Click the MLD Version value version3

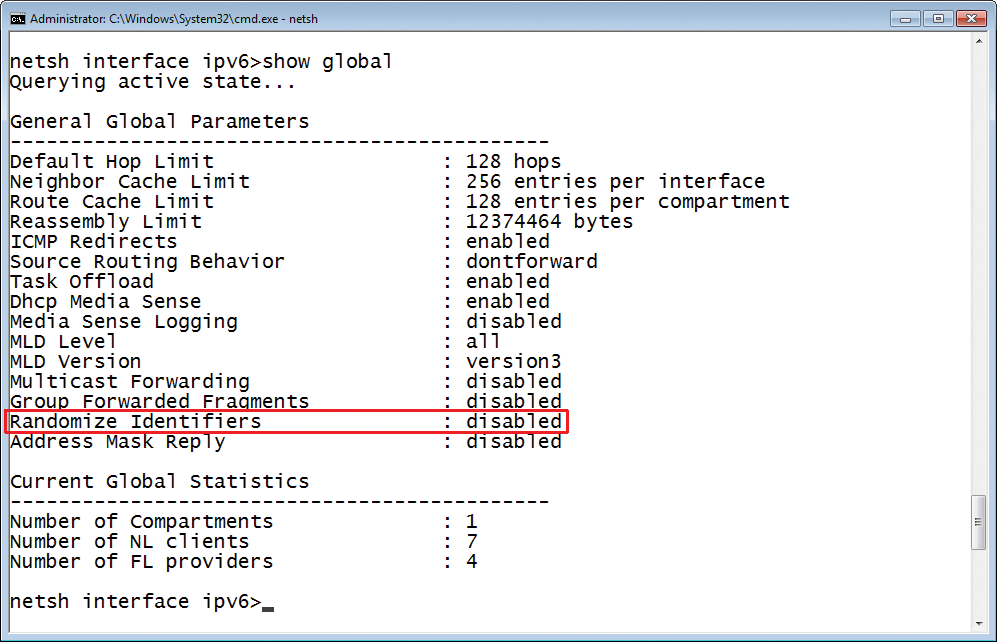(513, 361)
